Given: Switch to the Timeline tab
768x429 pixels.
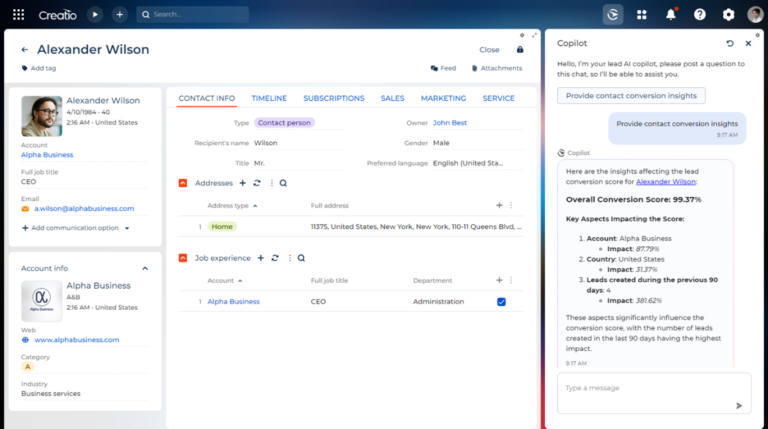Looking at the screenshot, I should point(269,98).
